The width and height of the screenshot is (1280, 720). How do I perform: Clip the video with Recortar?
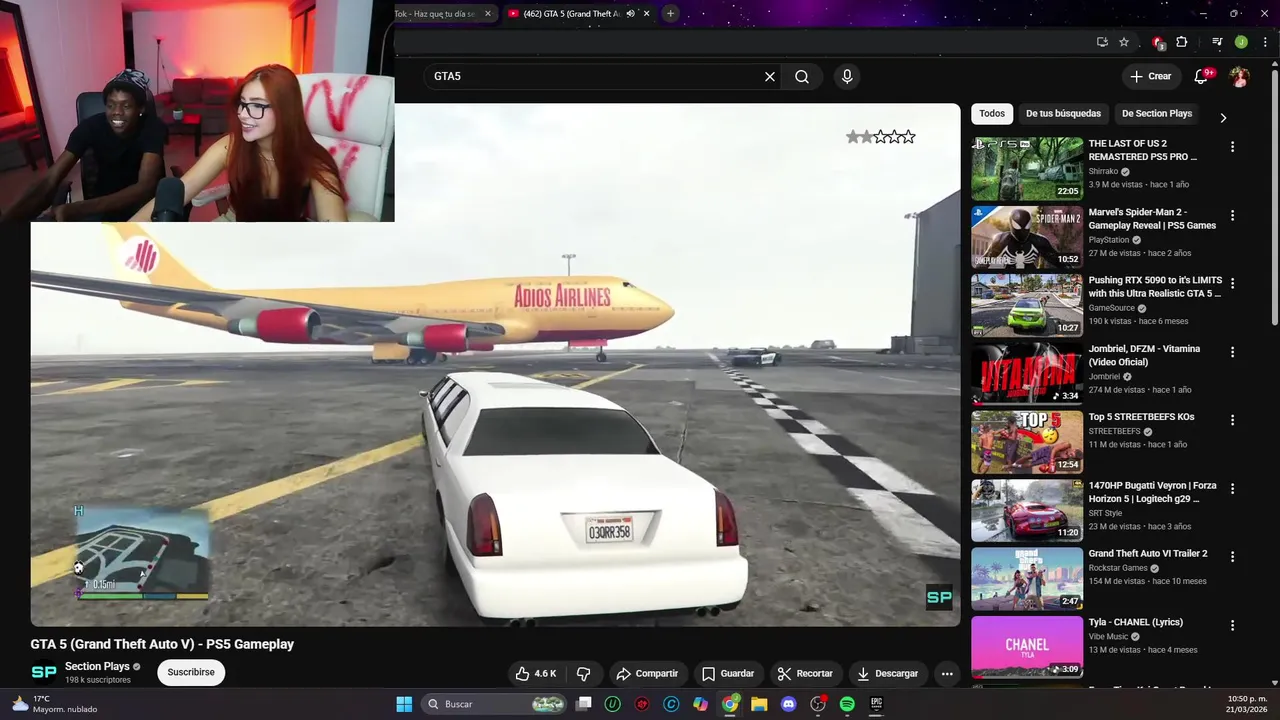click(805, 673)
